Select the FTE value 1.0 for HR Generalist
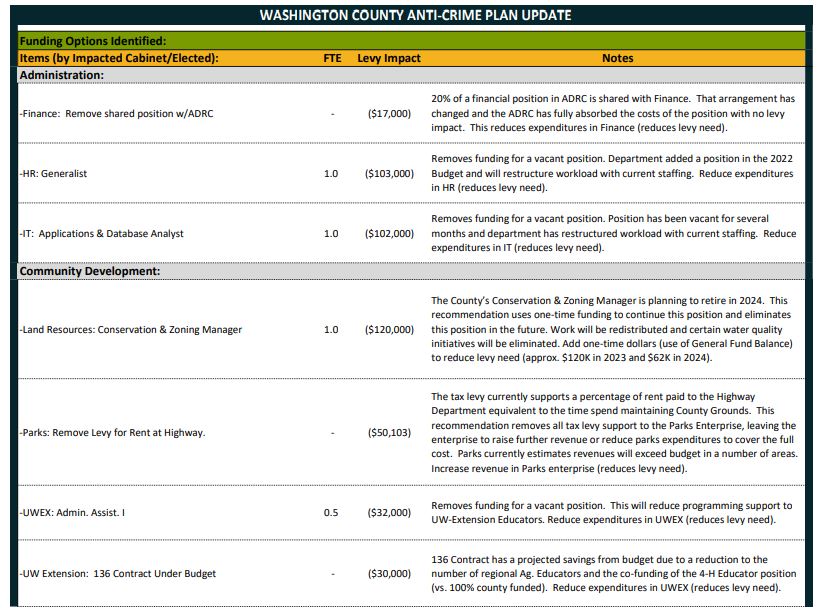Viewport: 821px width, 611px height. (331, 173)
